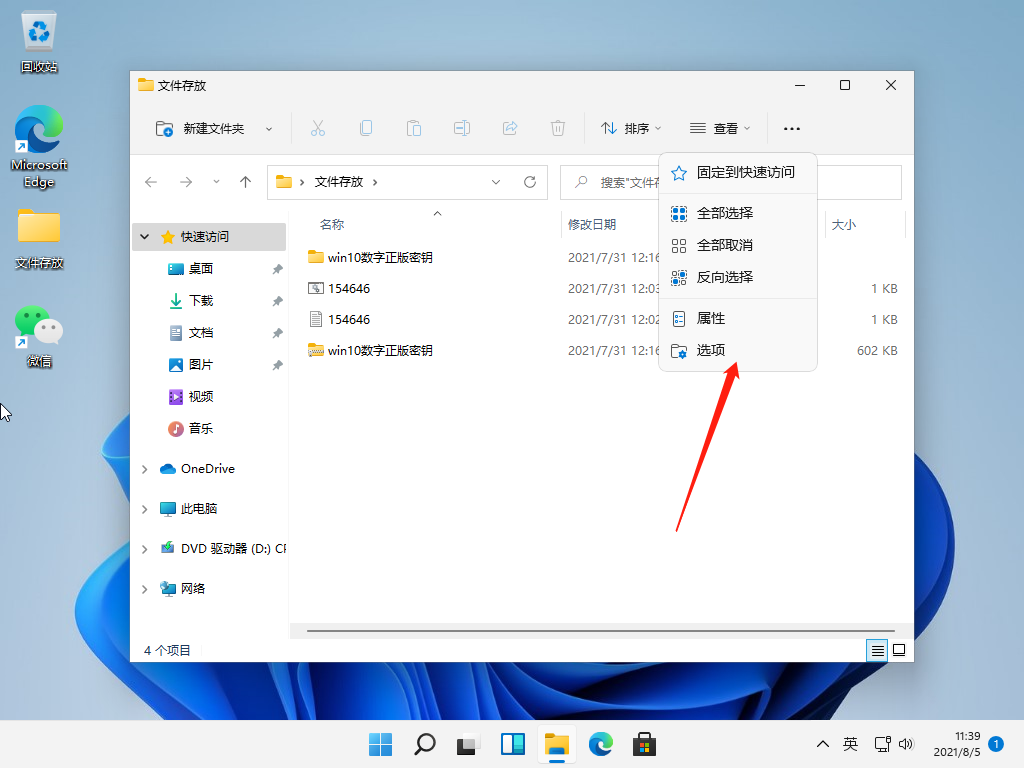Image resolution: width=1024 pixels, height=768 pixels.
Task: Choose 全部选择 from the menu
Action: click(x=725, y=213)
